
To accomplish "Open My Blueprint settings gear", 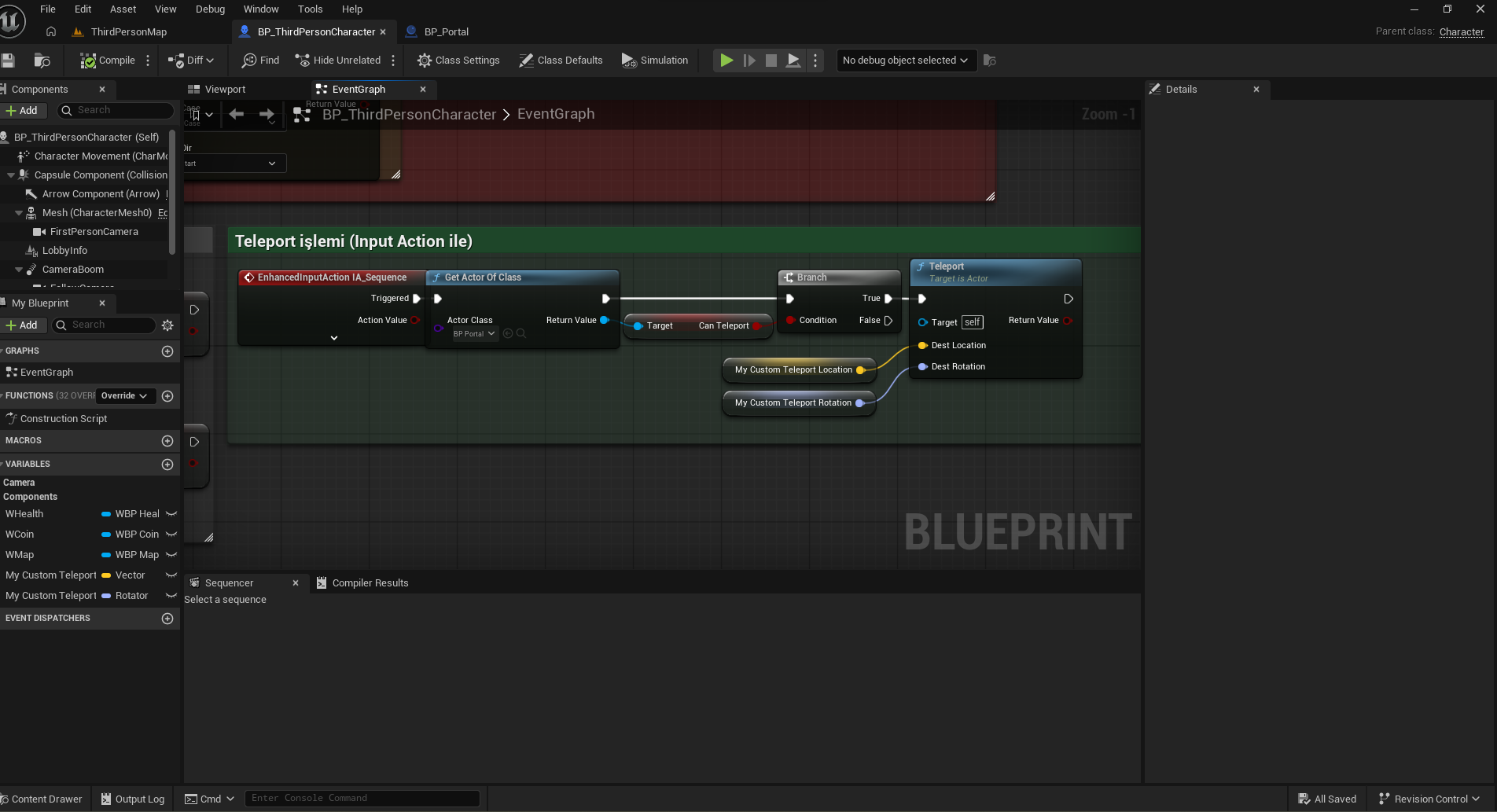I will tap(167, 325).
